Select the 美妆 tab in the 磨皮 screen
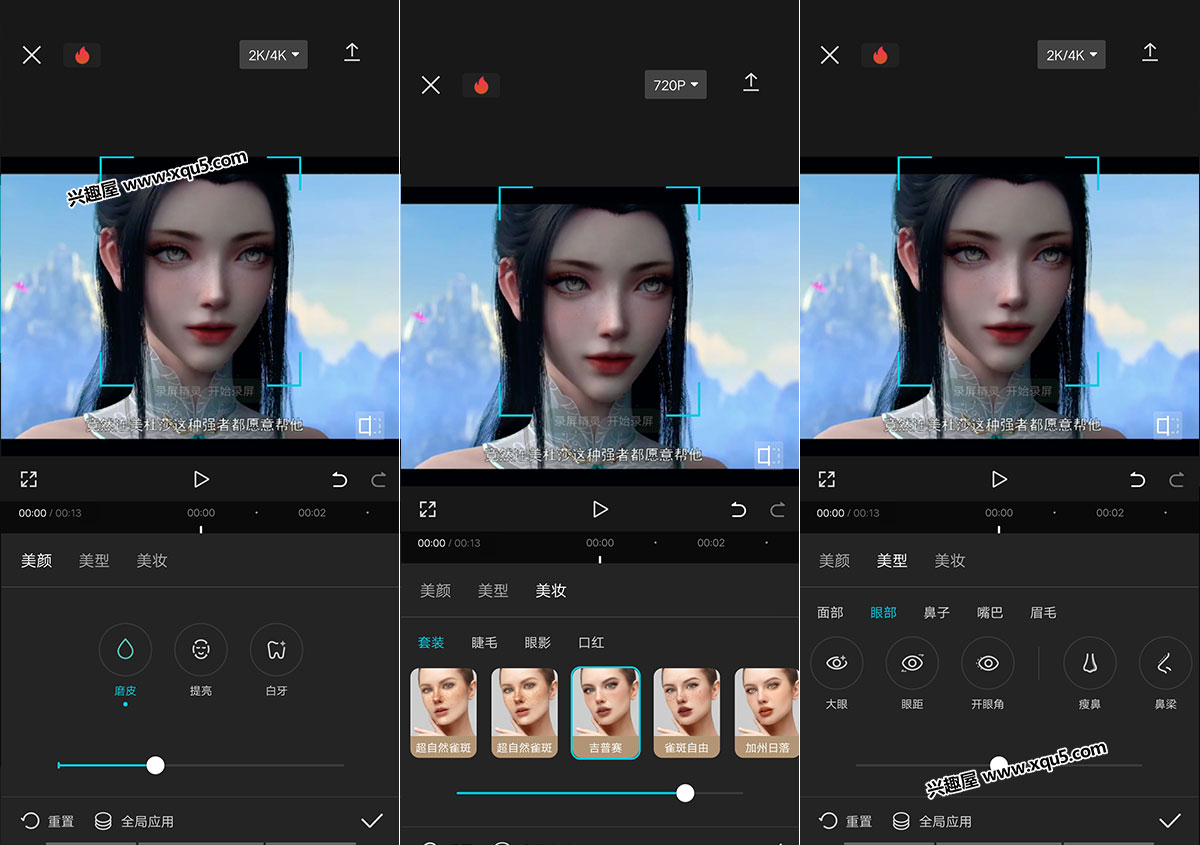 tap(152, 561)
